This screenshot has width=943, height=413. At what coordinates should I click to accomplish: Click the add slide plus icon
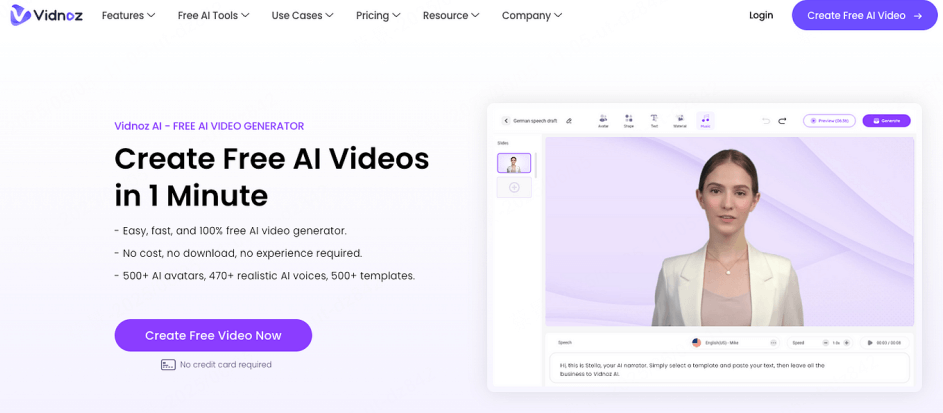514,188
